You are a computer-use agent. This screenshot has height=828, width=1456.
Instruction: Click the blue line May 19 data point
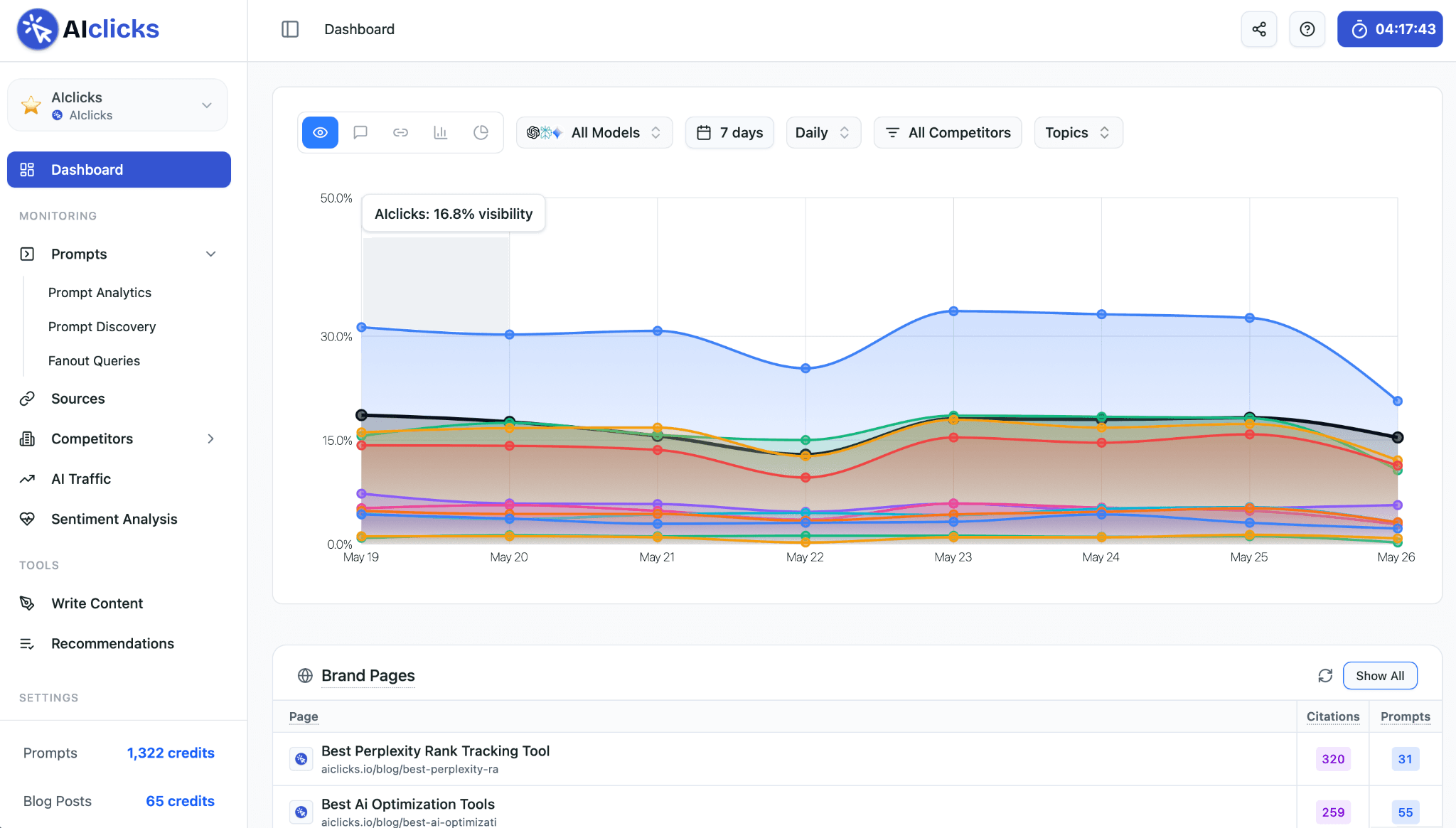pyautogui.click(x=362, y=327)
